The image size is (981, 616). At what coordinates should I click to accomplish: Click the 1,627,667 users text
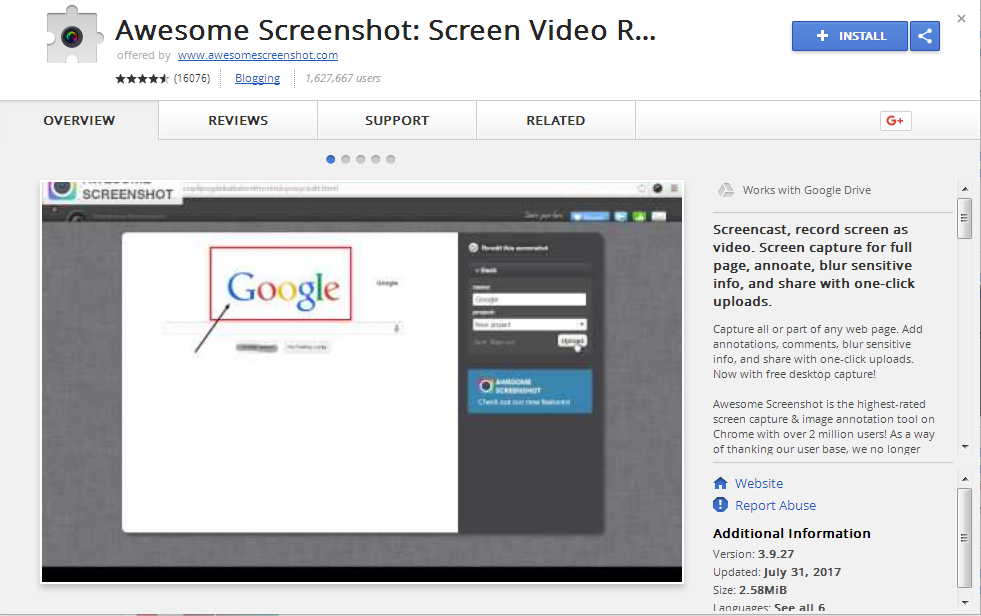click(x=343, y=79)
